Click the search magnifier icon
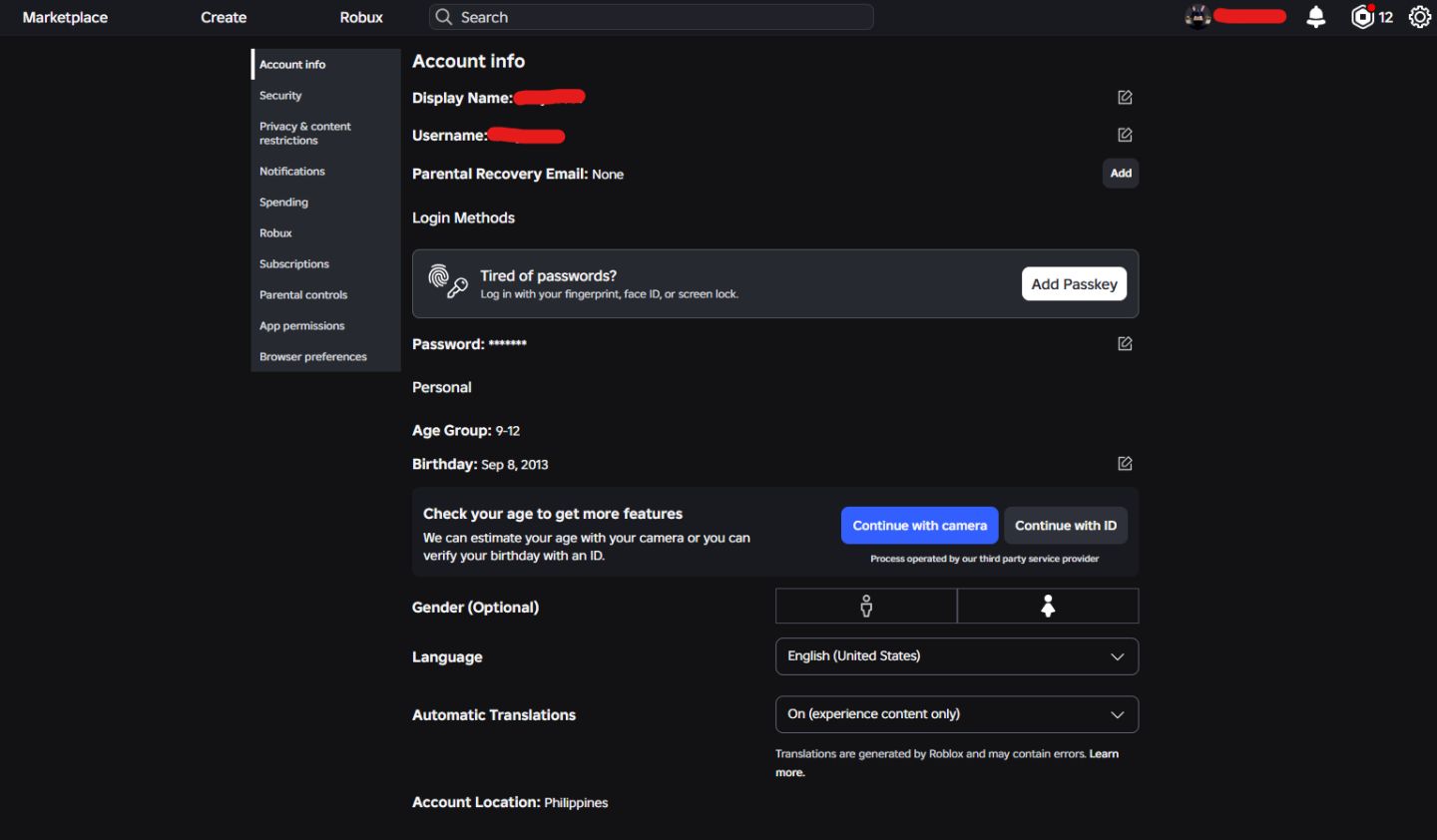 [x=444, y=17]
